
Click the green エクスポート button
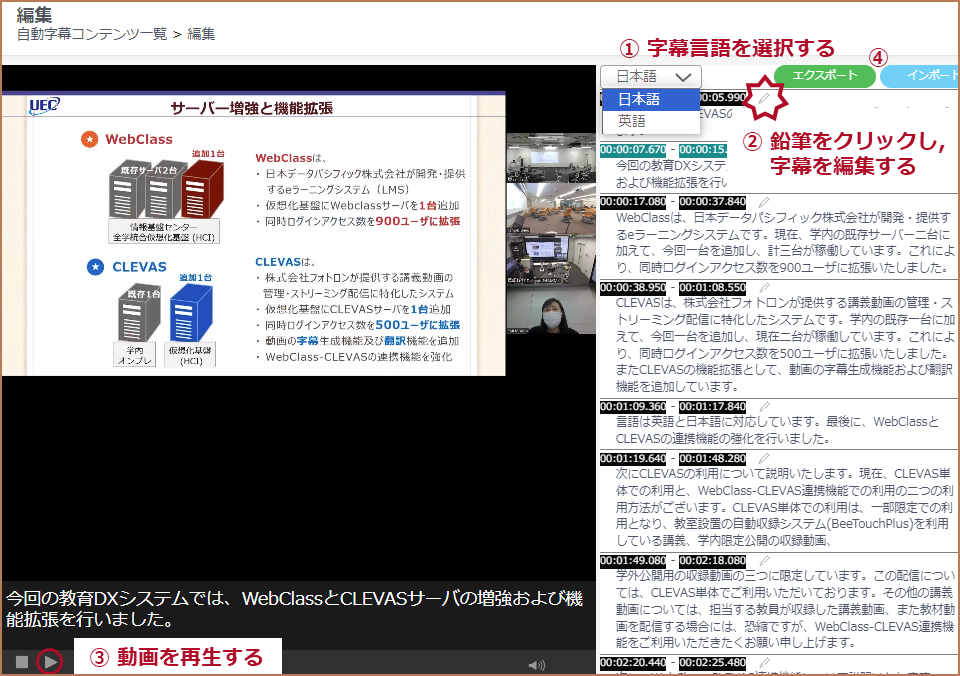click(825, 76)
